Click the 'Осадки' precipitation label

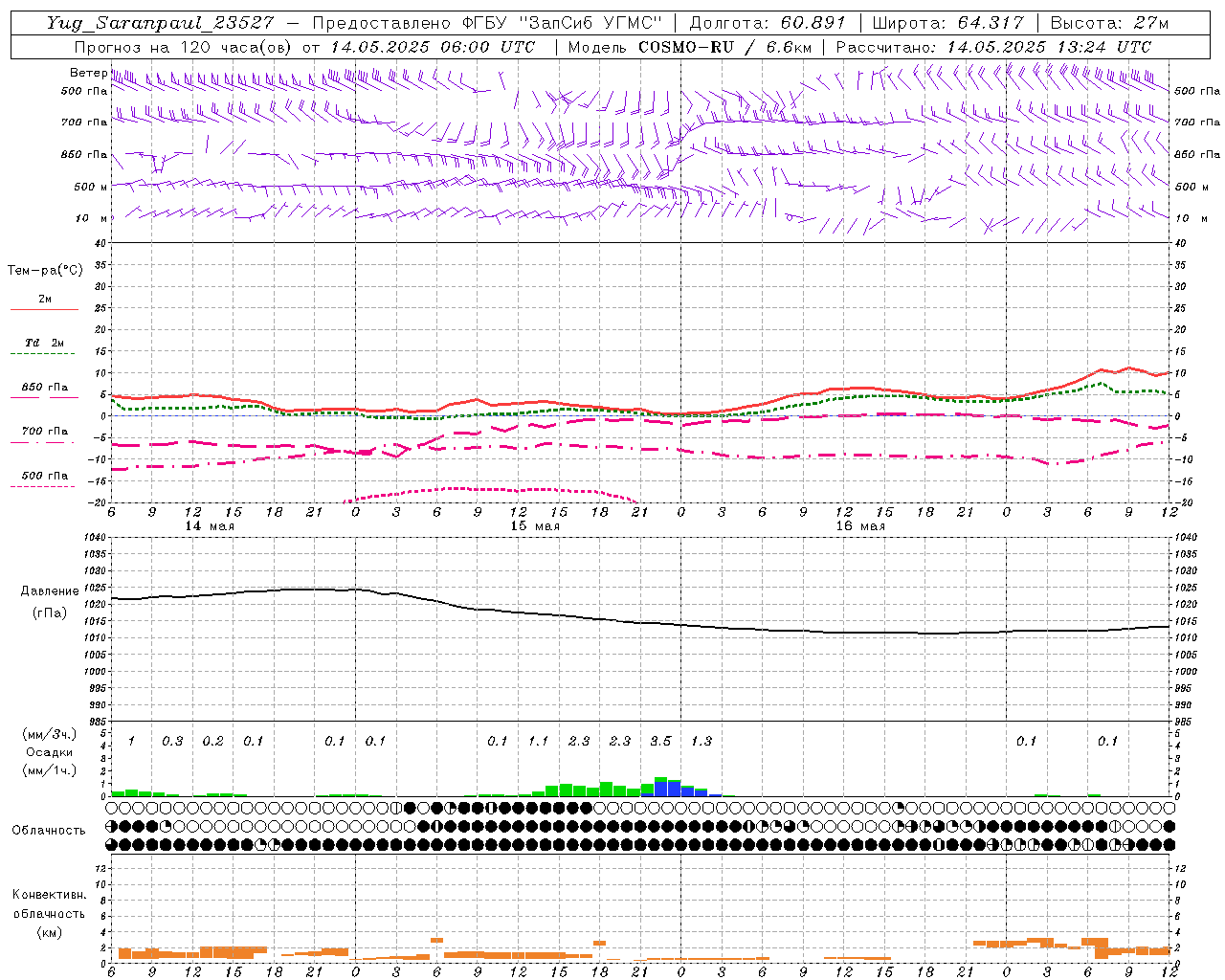50,752
